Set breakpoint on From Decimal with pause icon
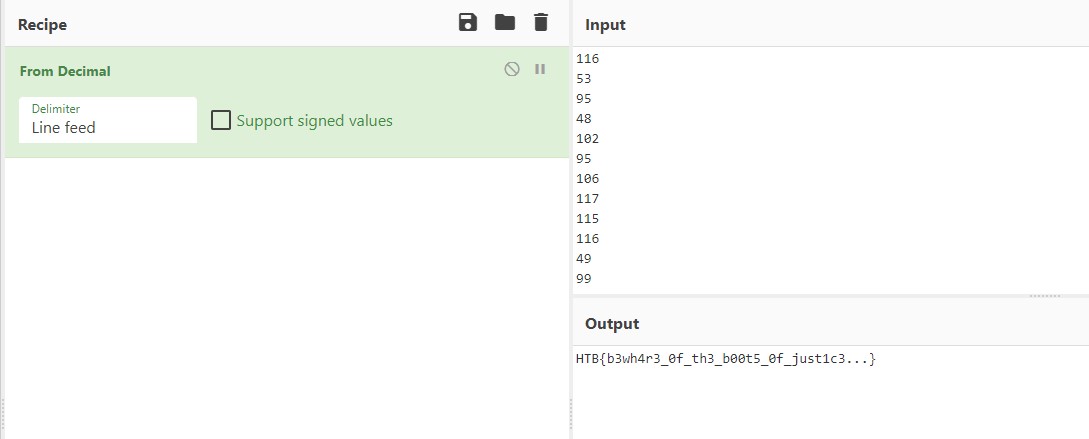1089x439 pixels. [x=540, y=70]
